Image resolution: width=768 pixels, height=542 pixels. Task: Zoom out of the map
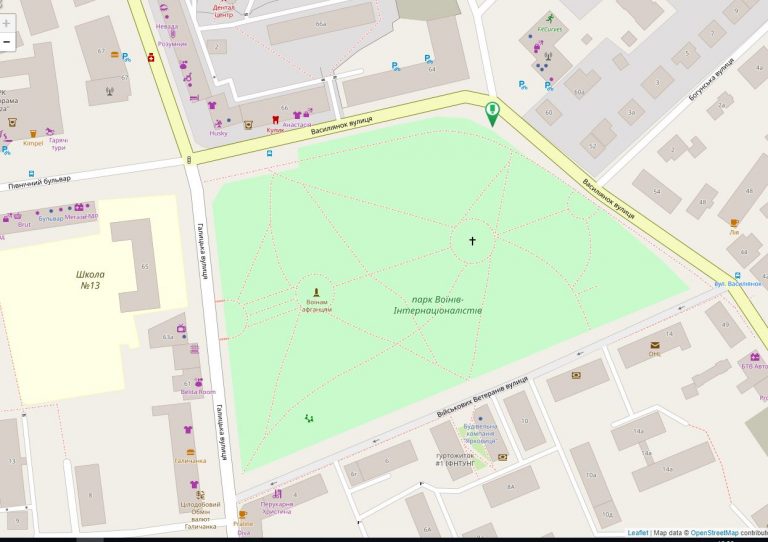point(7,42)
